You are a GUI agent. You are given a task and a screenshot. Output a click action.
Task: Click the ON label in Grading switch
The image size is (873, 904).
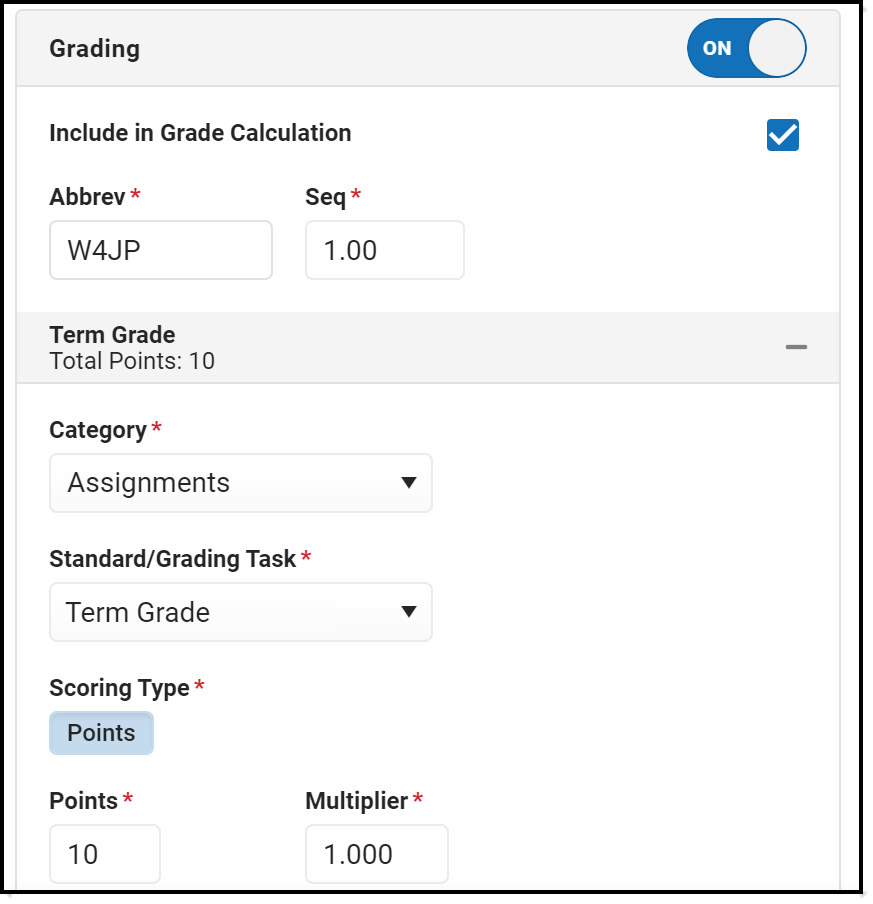(716, 48)
